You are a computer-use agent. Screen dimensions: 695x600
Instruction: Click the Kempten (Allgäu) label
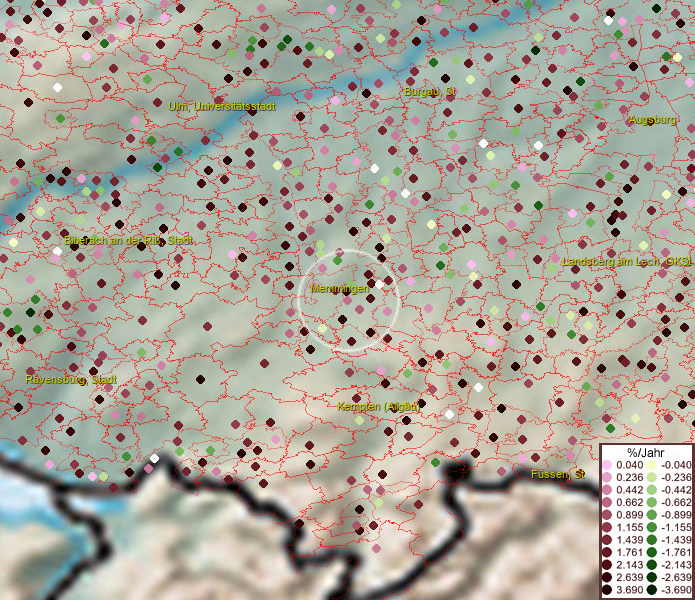378,406
